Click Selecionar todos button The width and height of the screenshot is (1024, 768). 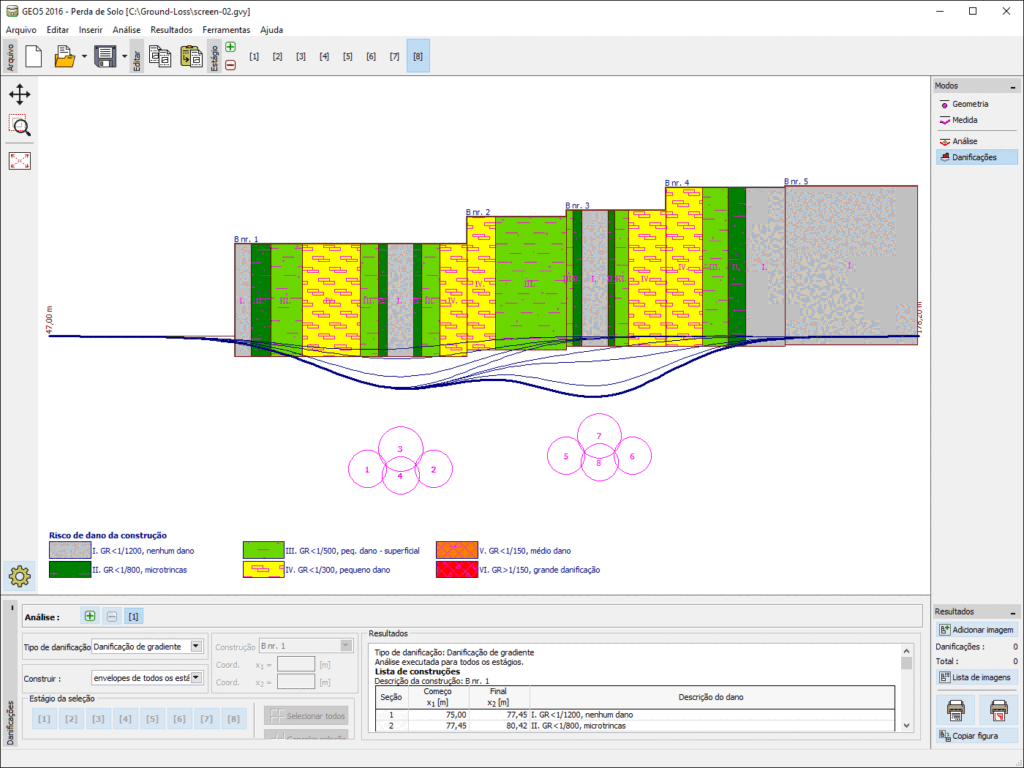click(306, 716)
